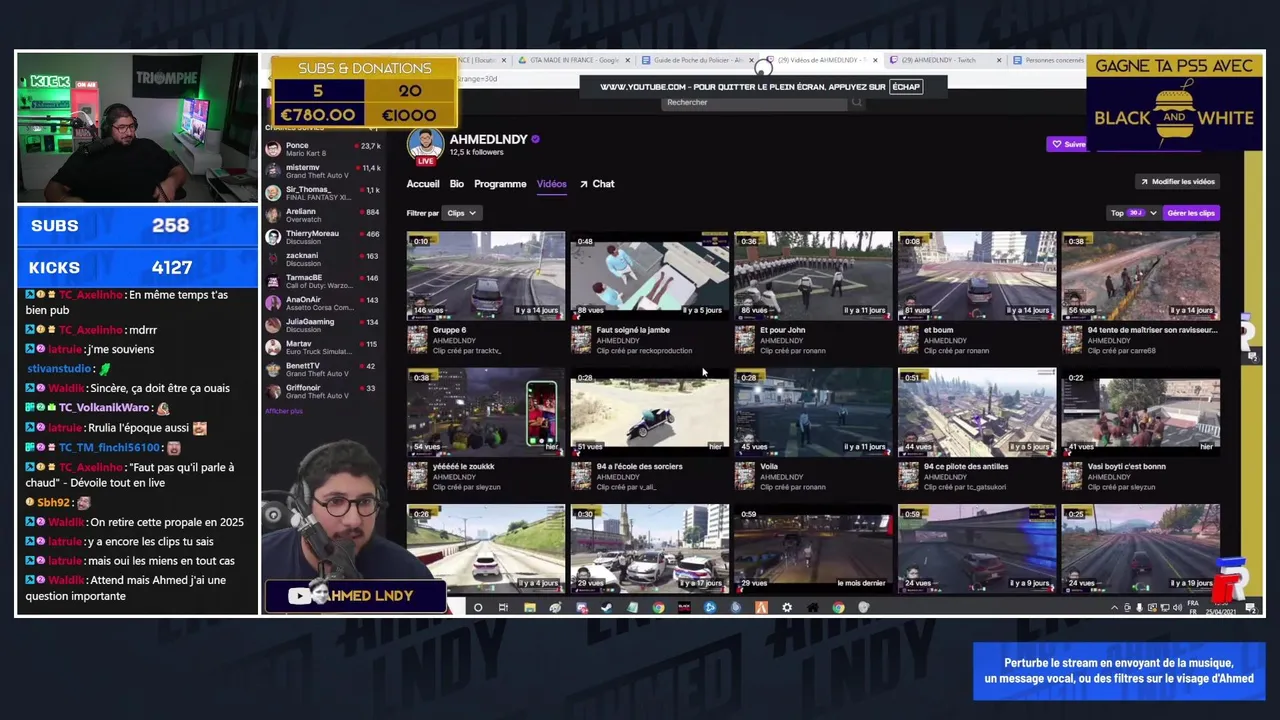Image resolution: width=1280 pixels, height=720 pixels.
Task: Open the yéééée le zoukkk clip thumbnail
Action: pos(485,412)
